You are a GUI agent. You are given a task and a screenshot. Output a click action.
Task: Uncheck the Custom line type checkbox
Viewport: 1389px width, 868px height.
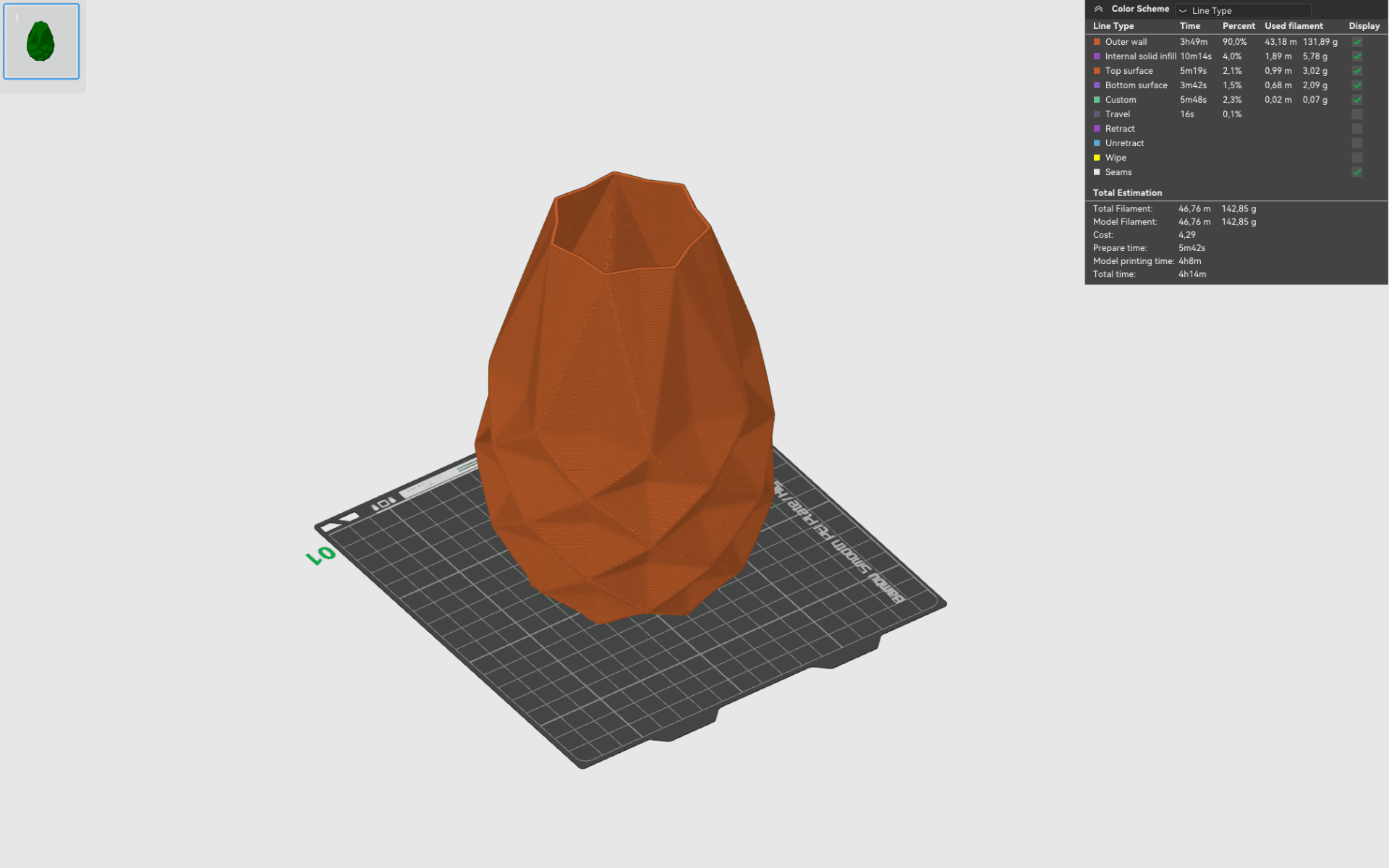coord(1357,100)
